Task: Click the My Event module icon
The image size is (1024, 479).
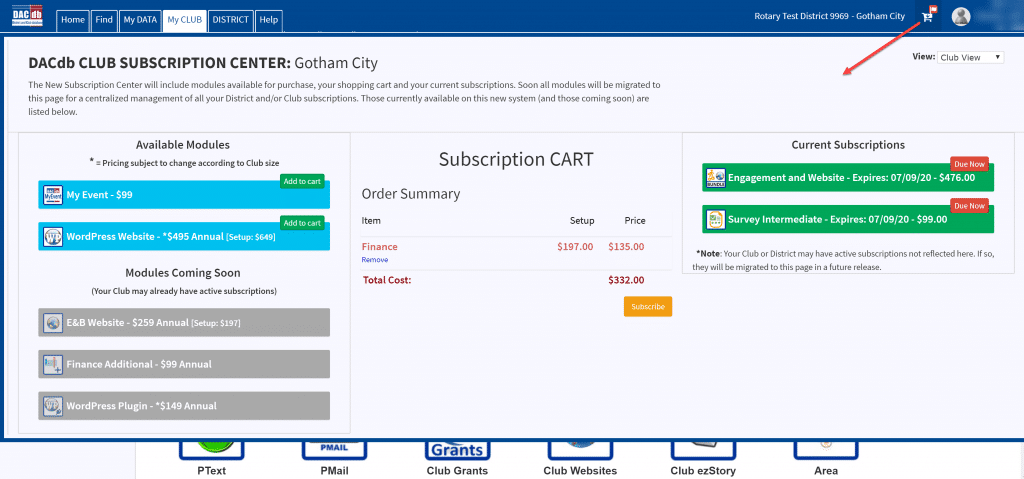Action: (53, 195)
